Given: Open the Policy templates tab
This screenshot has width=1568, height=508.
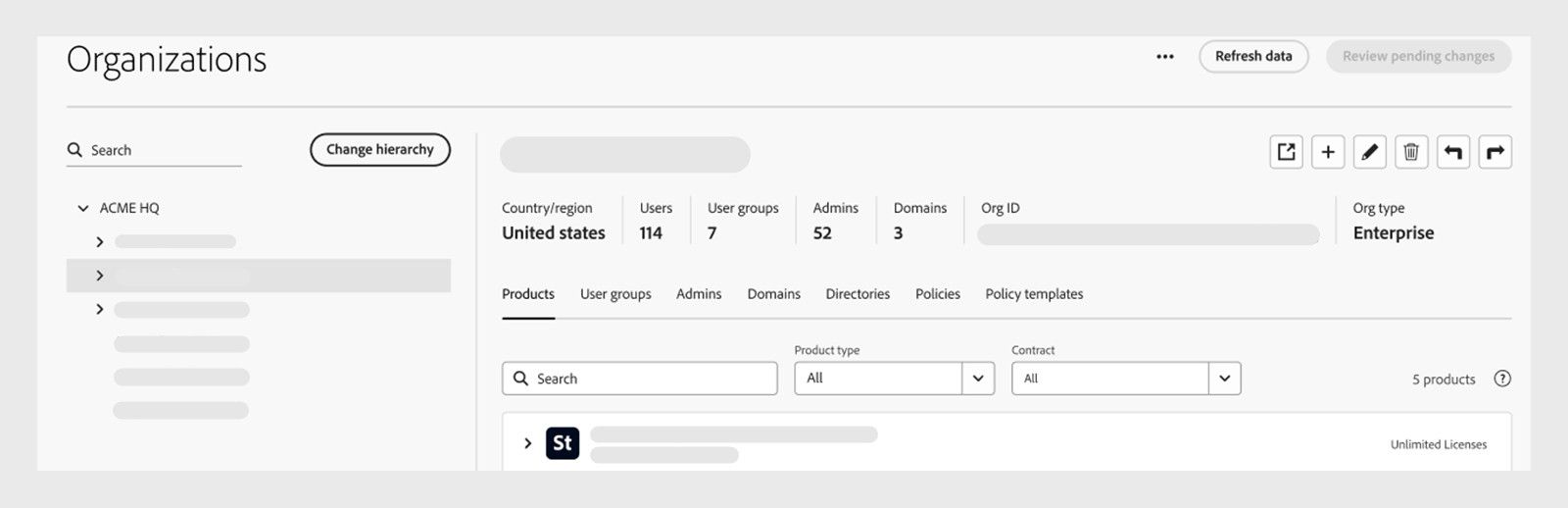Looking at the screenshot, I should click(x=1034, y=294).
